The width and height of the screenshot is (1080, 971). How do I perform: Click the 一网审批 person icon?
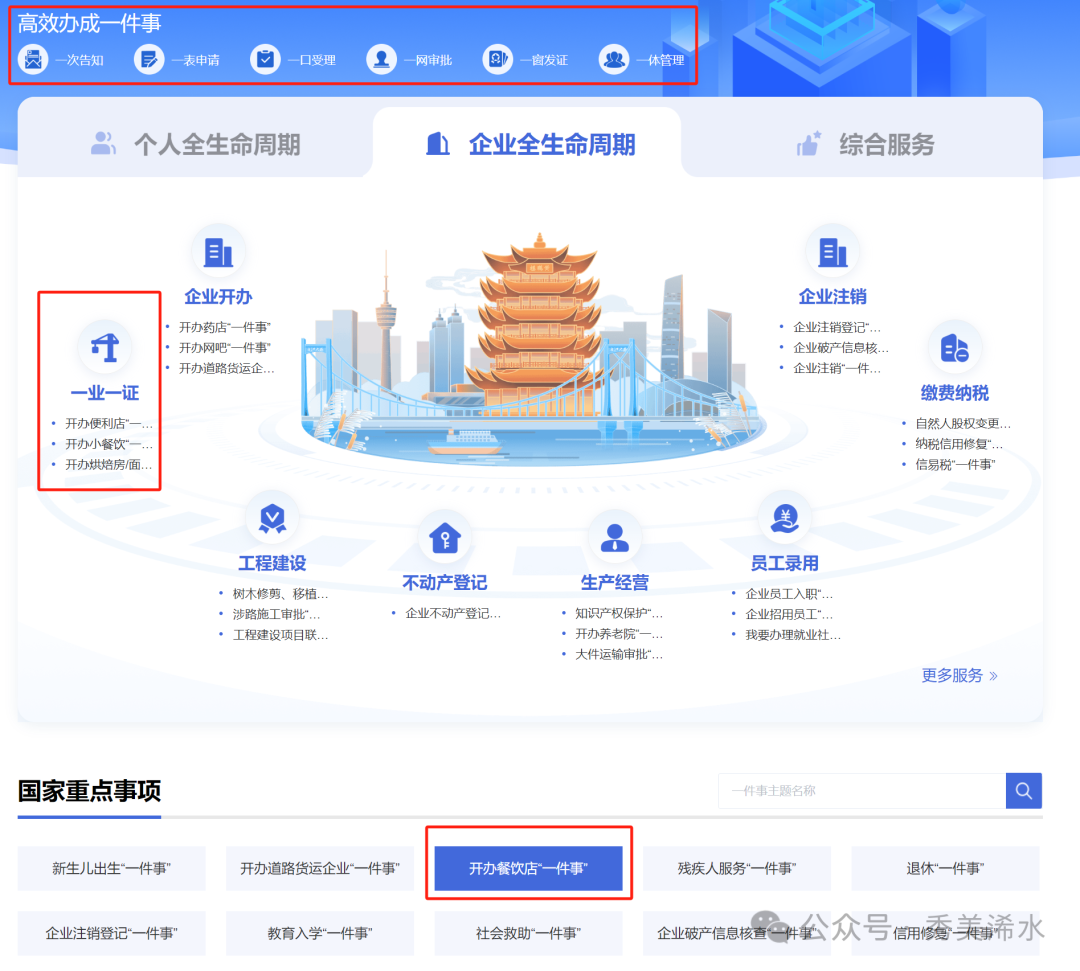[382, 59]
